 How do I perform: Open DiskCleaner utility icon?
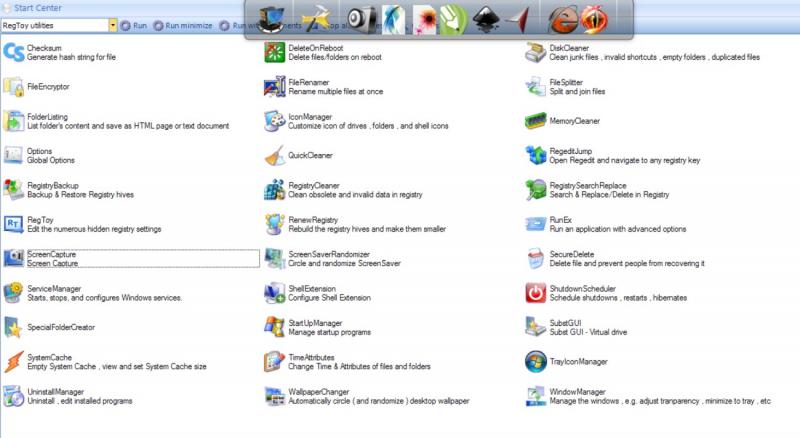click(x=536, y=52)
